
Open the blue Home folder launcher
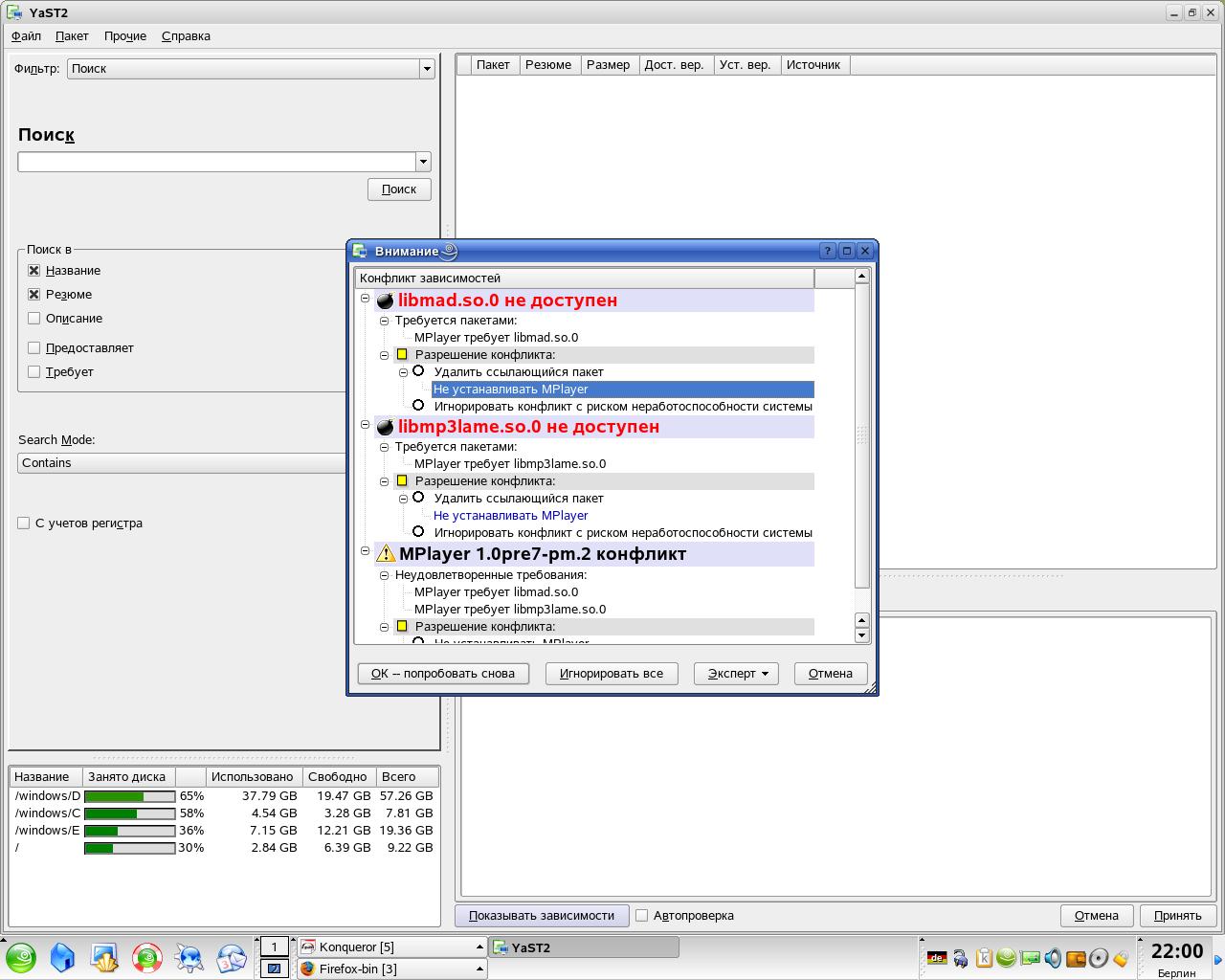pyautogui.click(x=62, y=957)
